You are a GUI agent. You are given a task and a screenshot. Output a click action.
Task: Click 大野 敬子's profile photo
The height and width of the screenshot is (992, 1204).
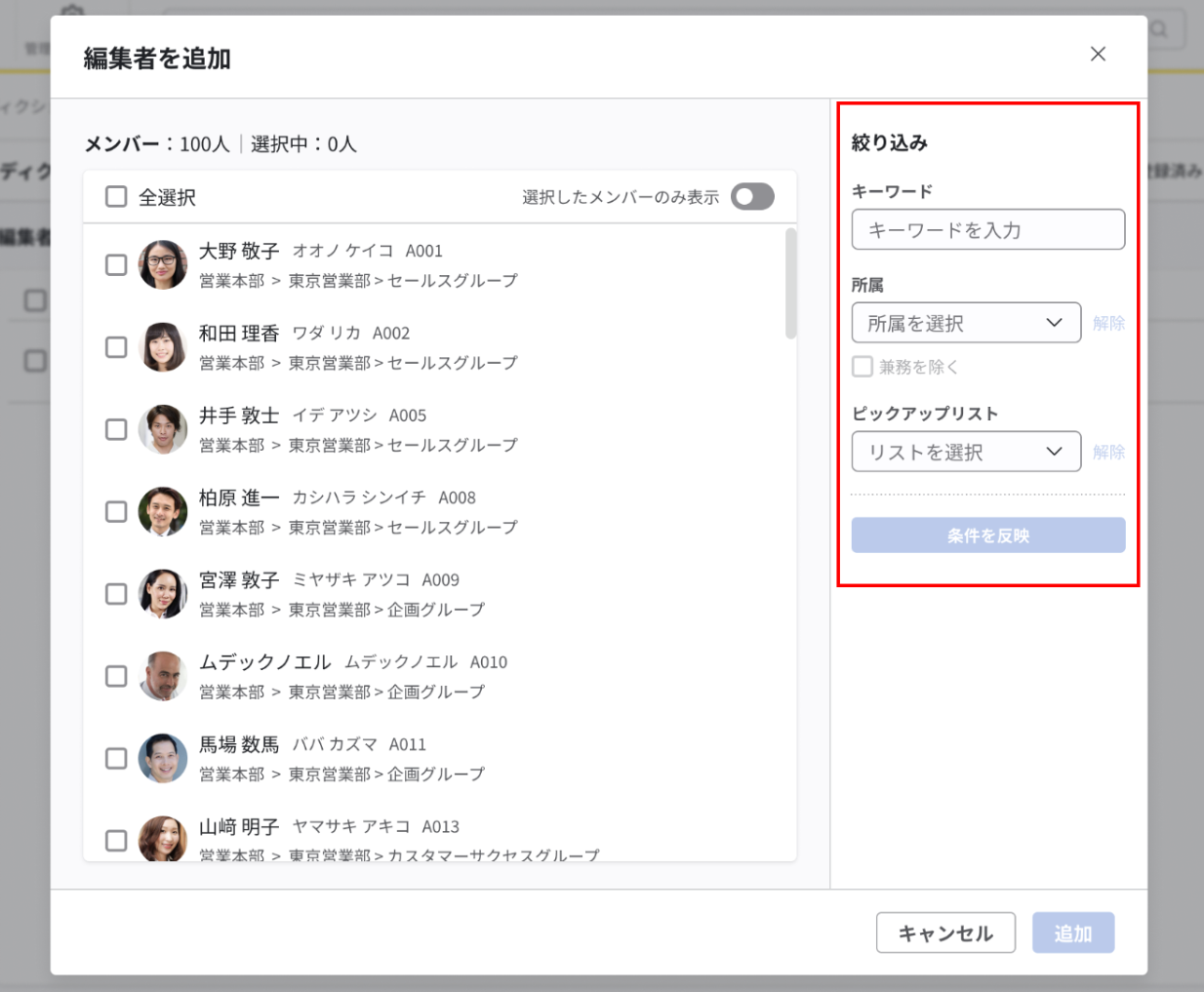(x=163, y=263)
